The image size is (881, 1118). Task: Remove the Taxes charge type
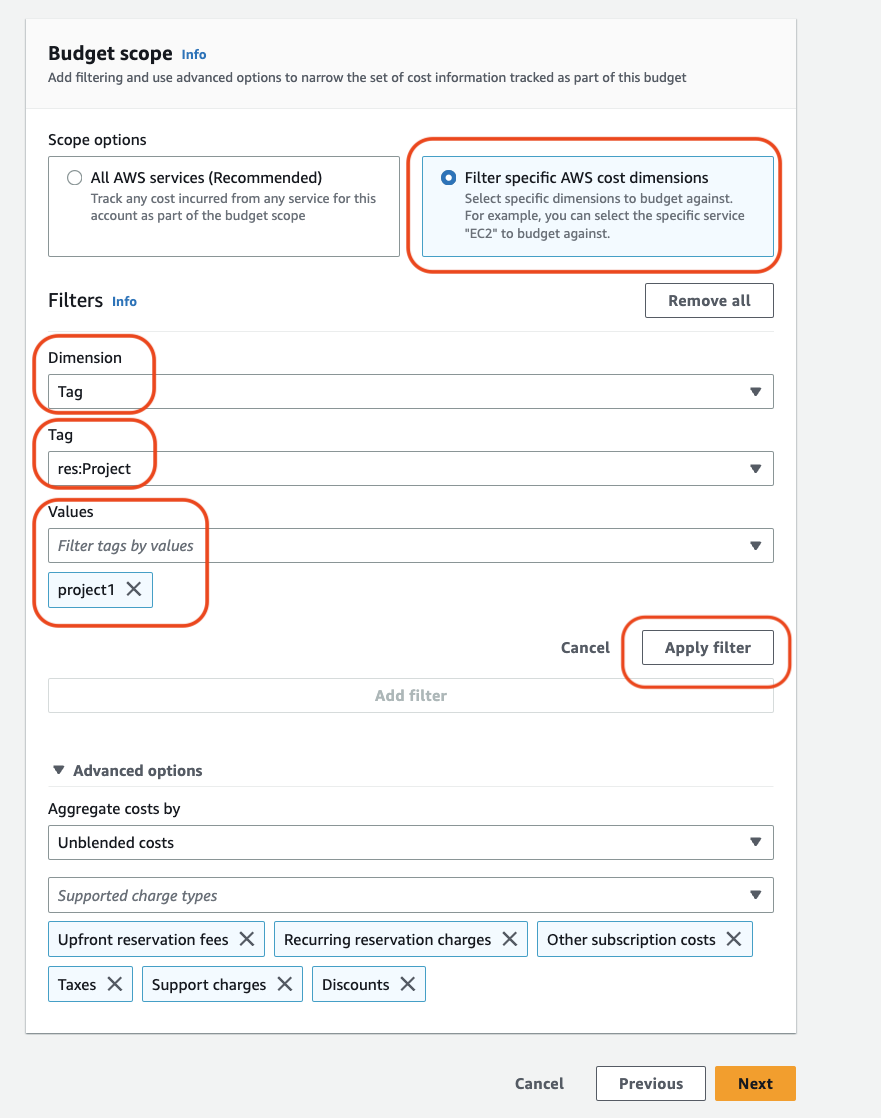[x=114, y=985]
